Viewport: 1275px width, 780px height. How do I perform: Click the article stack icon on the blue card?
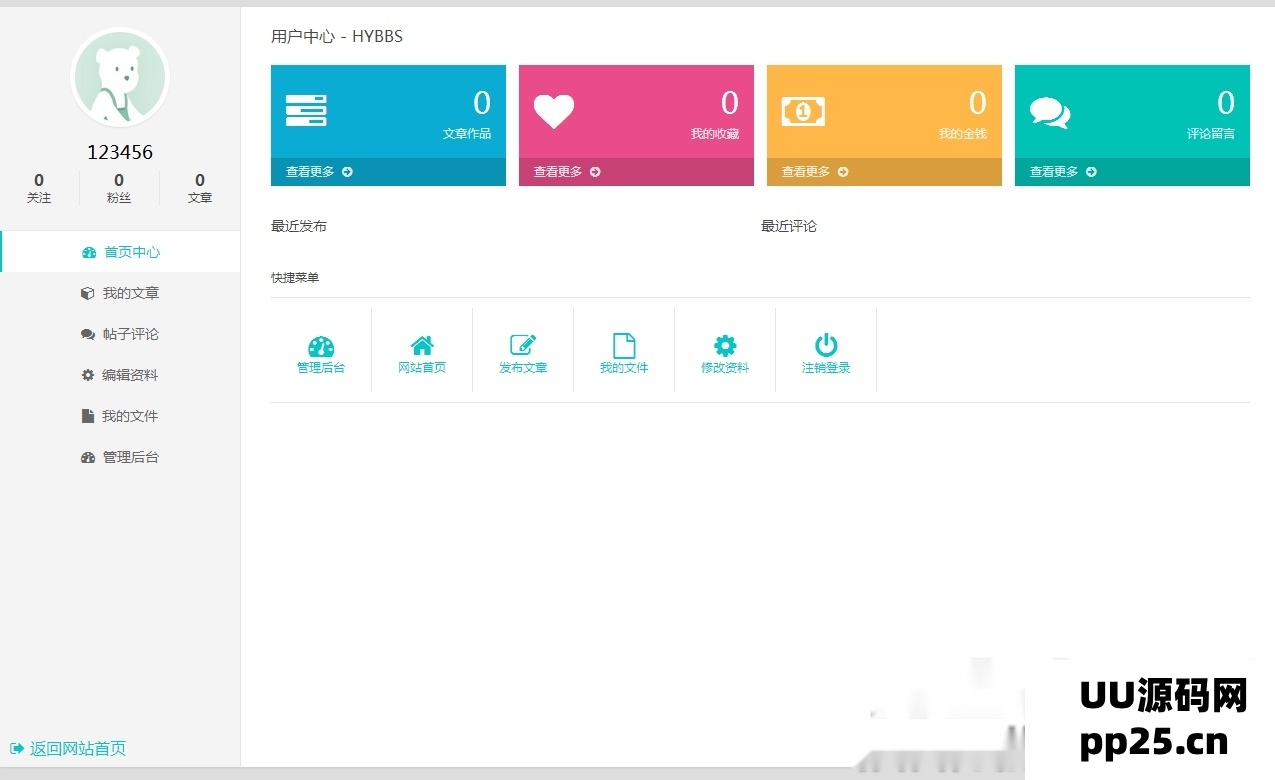coord(303,110)
